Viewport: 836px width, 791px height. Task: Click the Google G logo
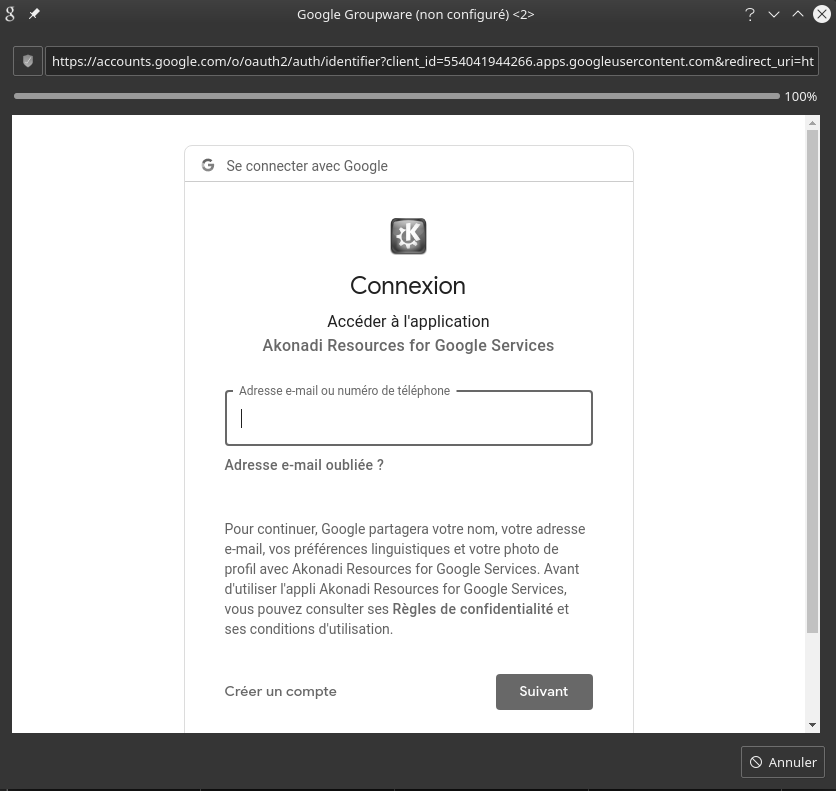pyautogui.click(x=208, y=165)
